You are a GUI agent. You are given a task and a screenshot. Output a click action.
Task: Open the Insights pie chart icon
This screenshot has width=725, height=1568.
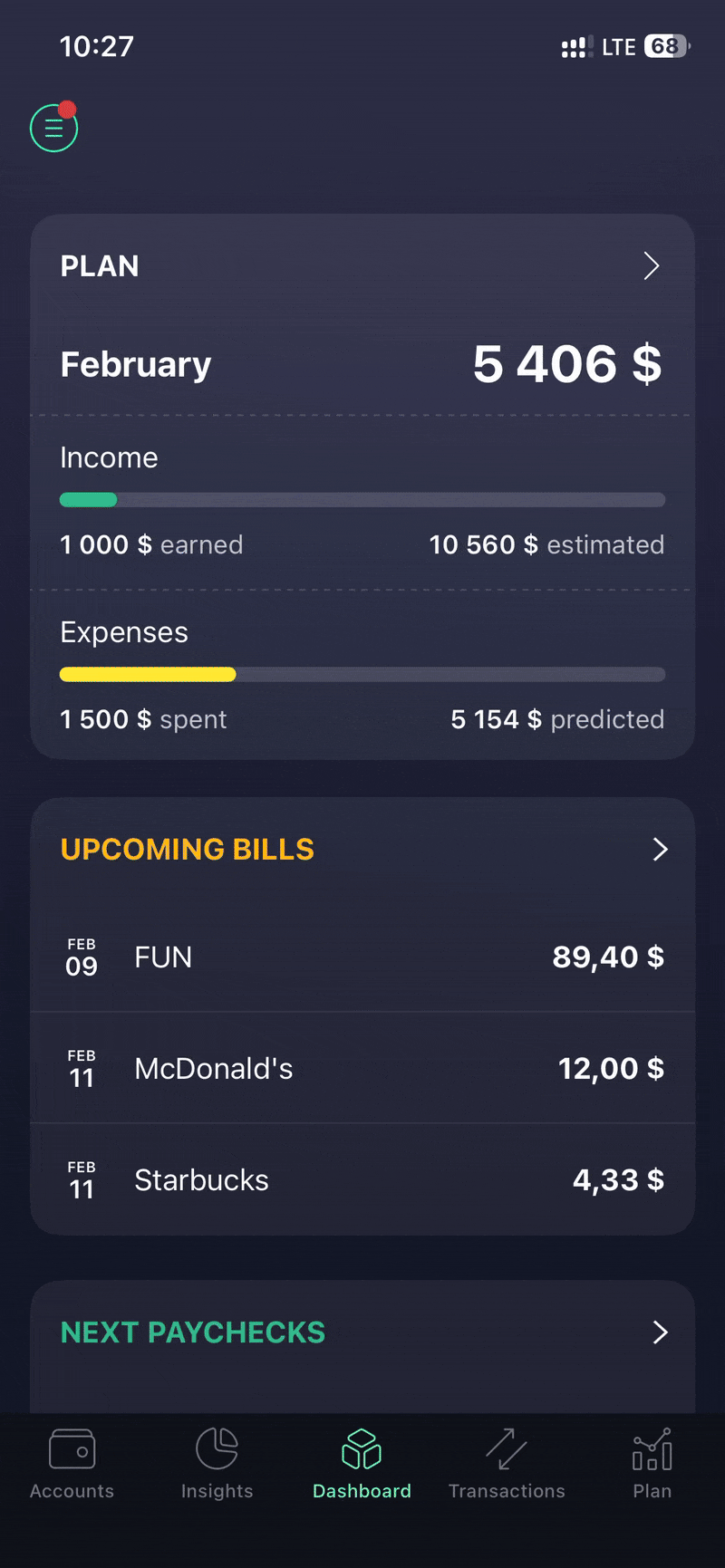[x=217, y=1448]
